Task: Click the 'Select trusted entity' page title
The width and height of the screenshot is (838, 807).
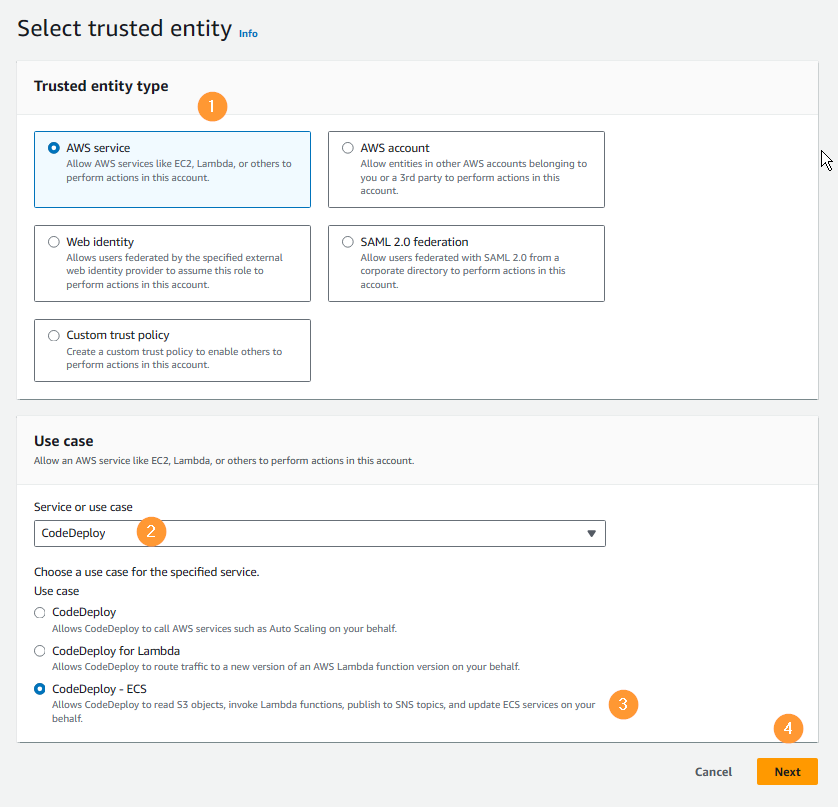Action: point(125,28)
